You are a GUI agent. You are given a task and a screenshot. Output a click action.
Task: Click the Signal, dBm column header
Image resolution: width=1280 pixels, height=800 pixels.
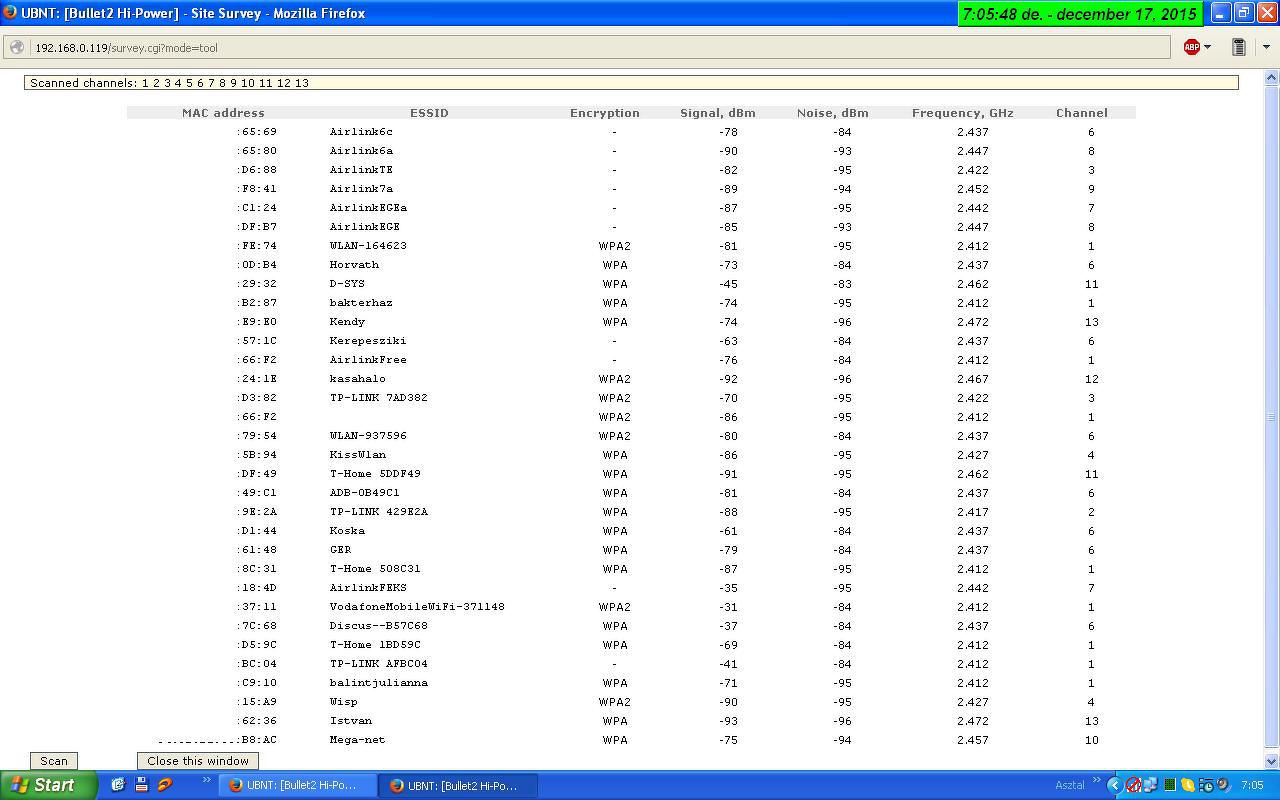click(718, 113)
